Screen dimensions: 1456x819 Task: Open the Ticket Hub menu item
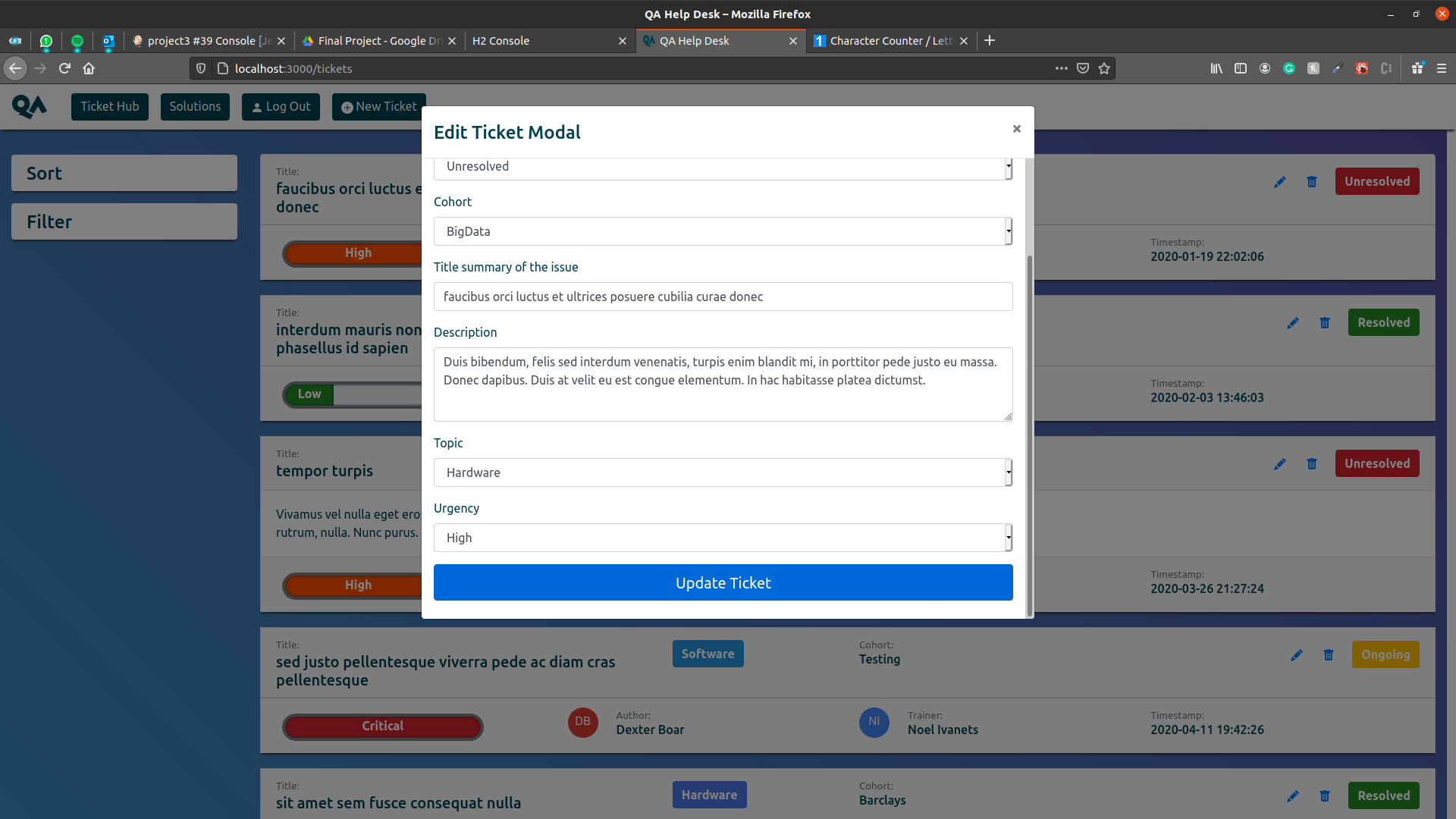[109, 106]
